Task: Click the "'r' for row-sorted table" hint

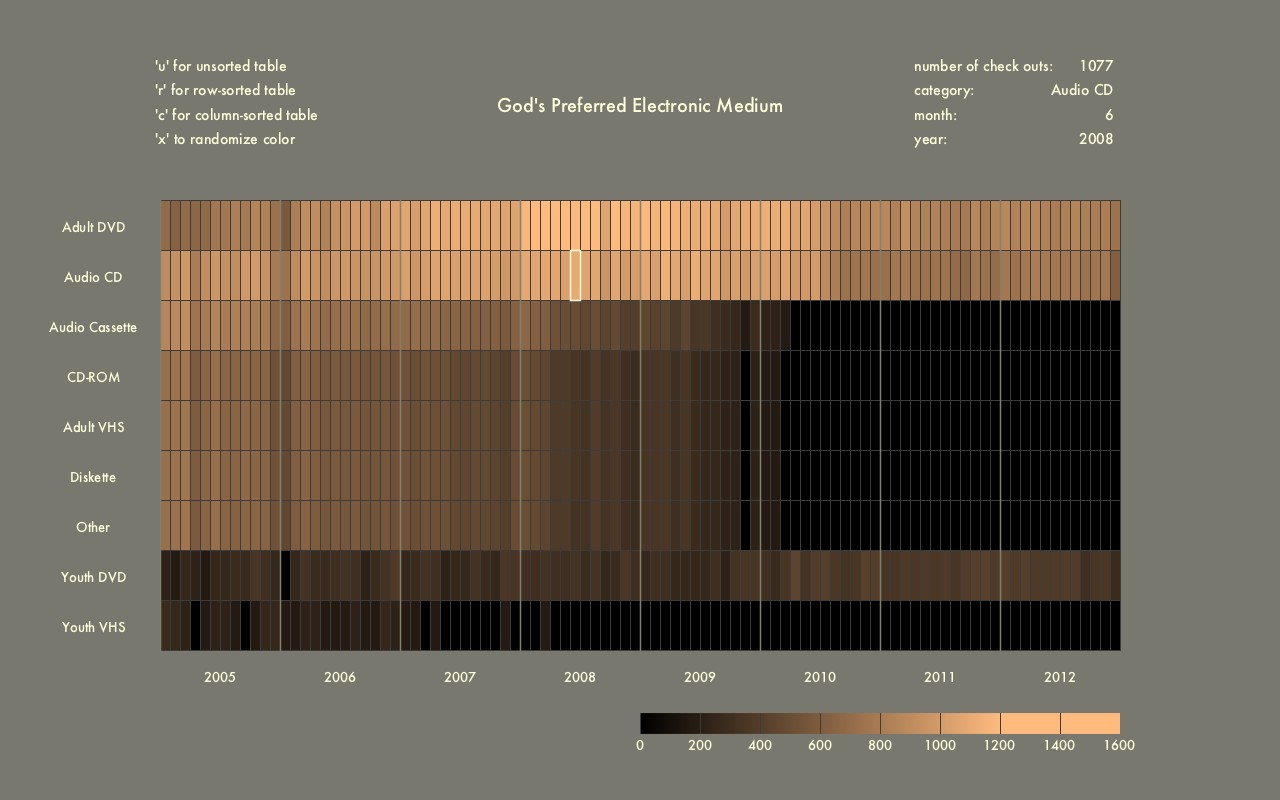Action: pos(225,90)
